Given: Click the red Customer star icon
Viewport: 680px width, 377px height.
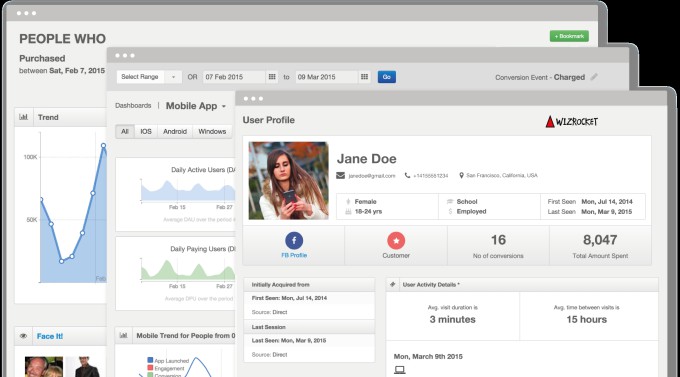Looking at the screenshot, I should coord(396,240).
